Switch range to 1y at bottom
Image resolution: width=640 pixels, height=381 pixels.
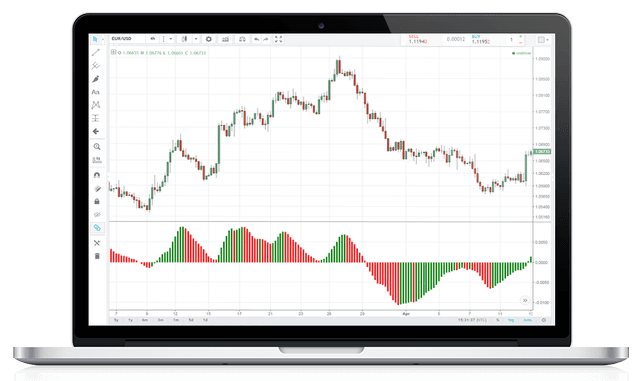[x=131, y=320]
